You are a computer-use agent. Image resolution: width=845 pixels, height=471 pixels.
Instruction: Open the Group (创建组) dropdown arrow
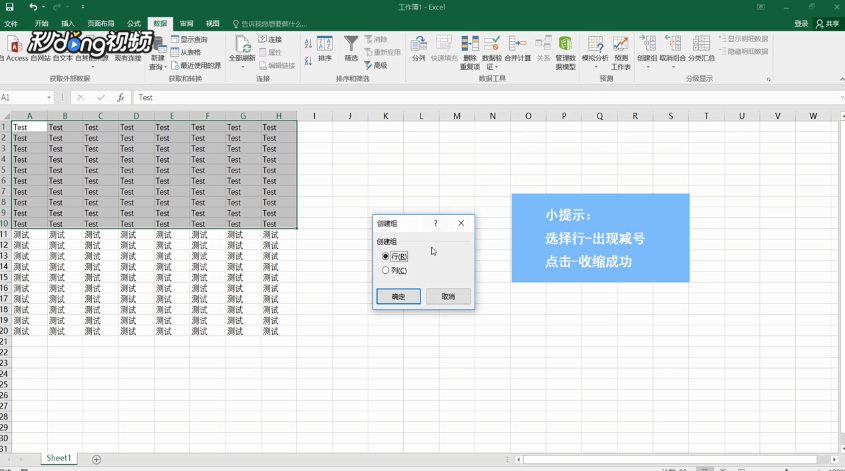tap(647, 66)
